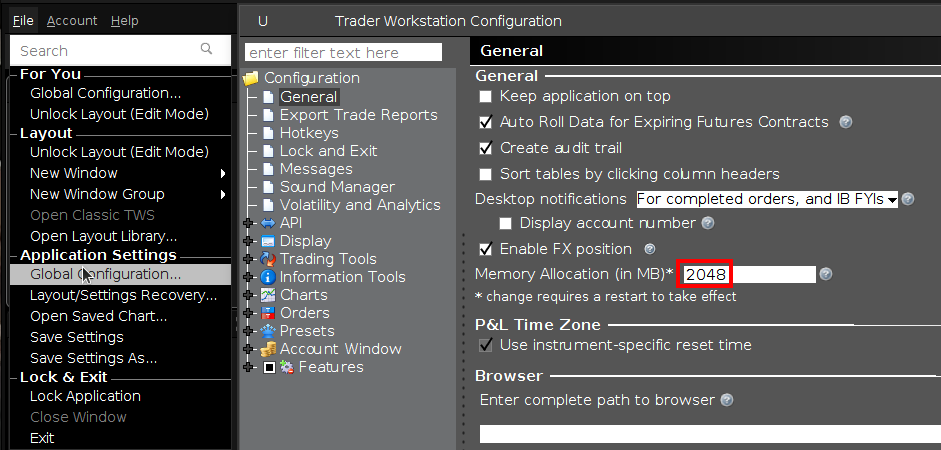Image resolution: width=941 pixels, height=450 pixels.
Task: Enable Keep application on top checkbox
Action: [486, 97]
